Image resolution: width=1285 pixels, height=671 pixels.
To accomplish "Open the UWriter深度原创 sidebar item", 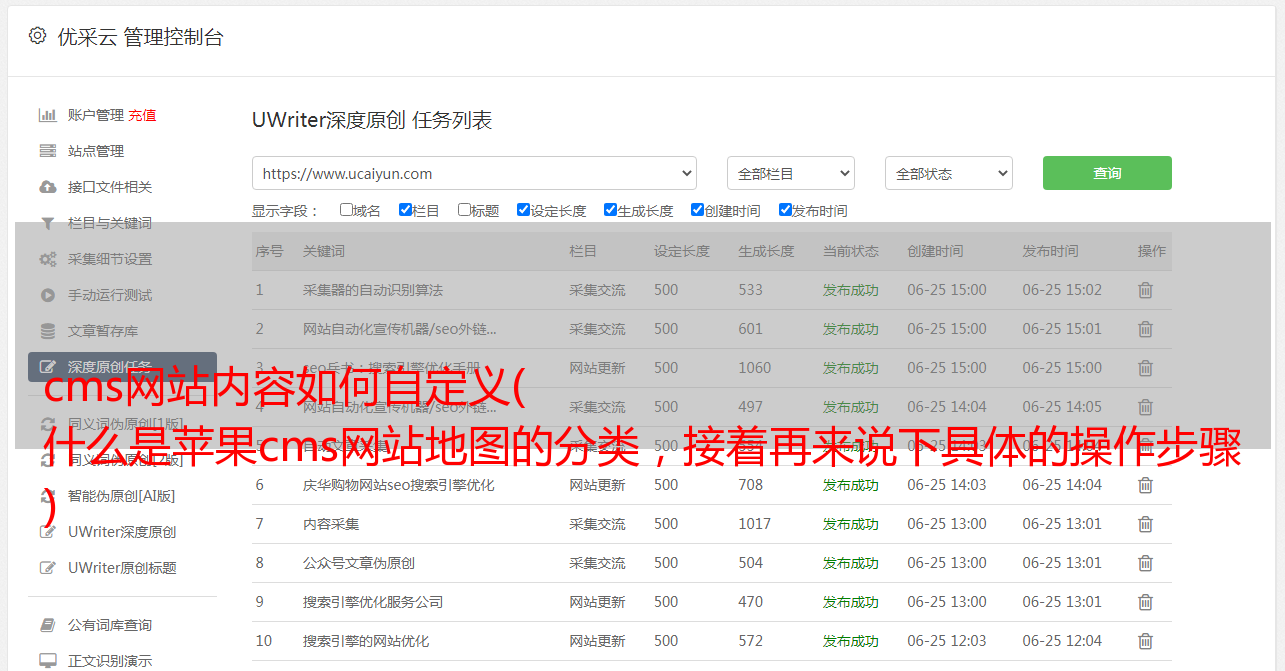I will [122, 532].
